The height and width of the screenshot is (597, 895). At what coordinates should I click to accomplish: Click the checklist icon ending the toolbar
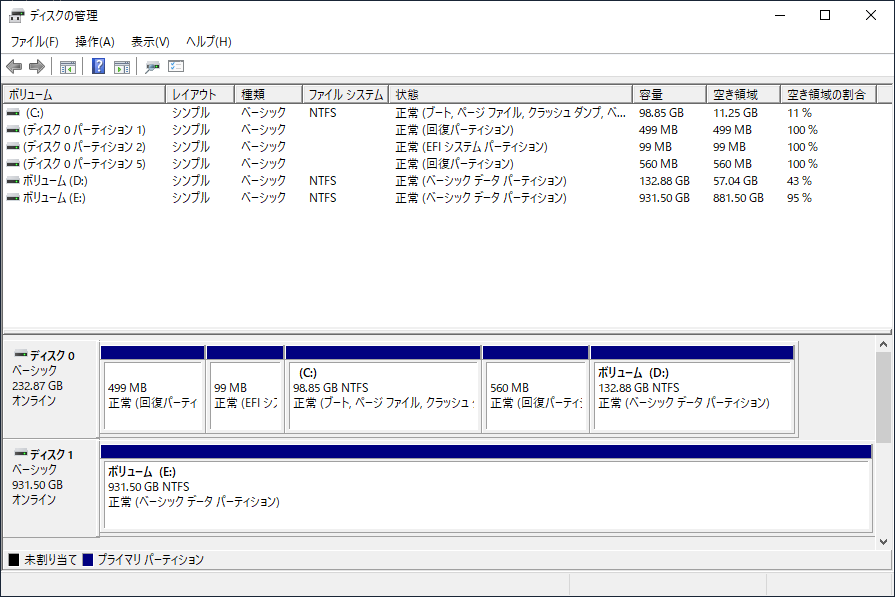(x=176, y=67)
